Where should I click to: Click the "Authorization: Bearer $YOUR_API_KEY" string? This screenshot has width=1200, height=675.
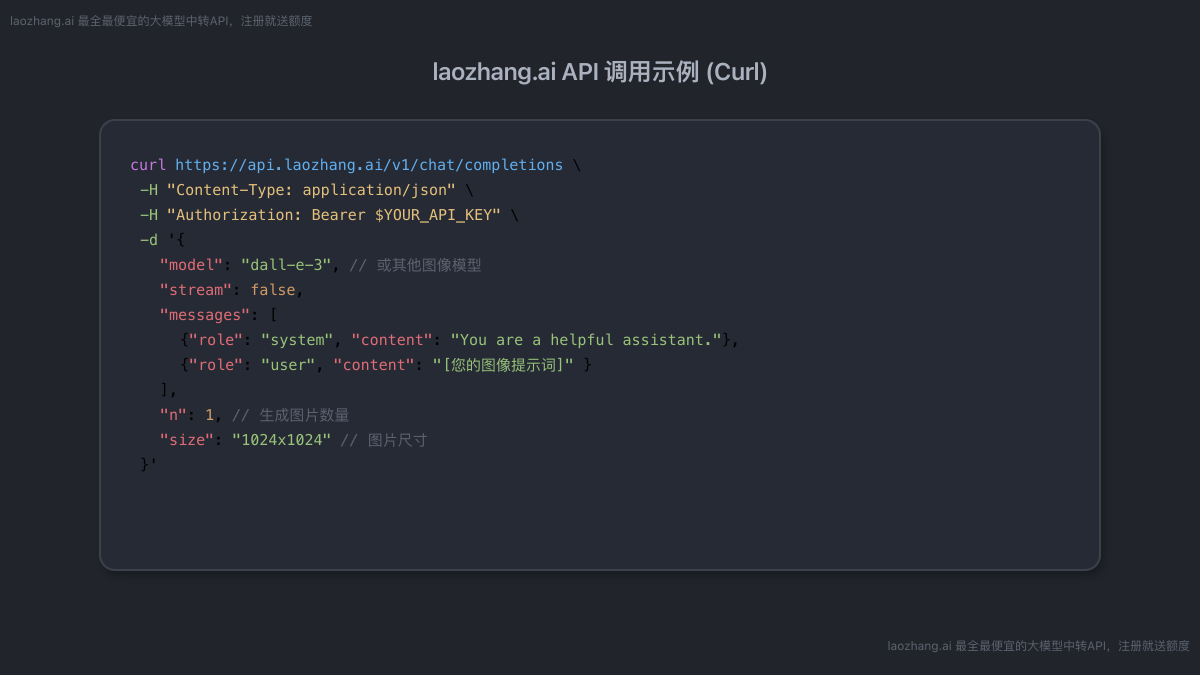[334, 215]
